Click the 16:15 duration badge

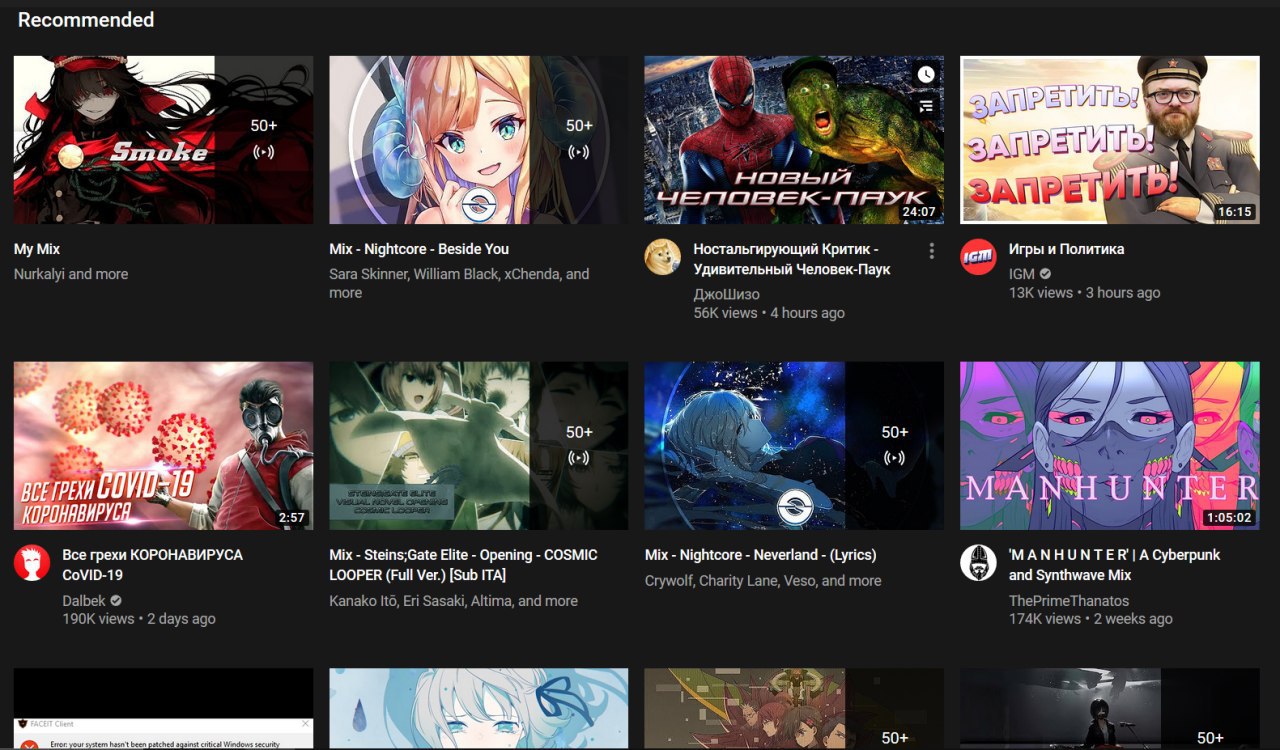pos(1235,212)
